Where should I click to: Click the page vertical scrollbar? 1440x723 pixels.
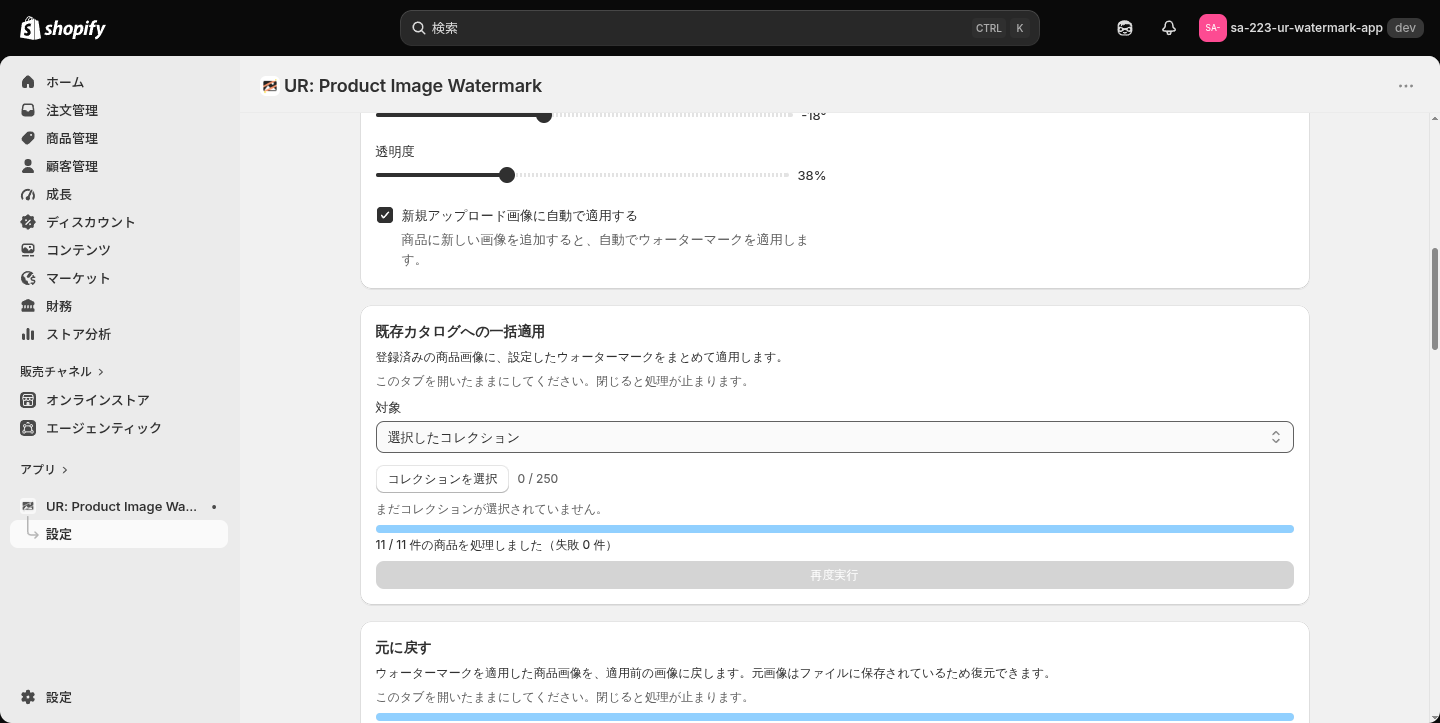pyautogui.click(x=1434, y=299)
